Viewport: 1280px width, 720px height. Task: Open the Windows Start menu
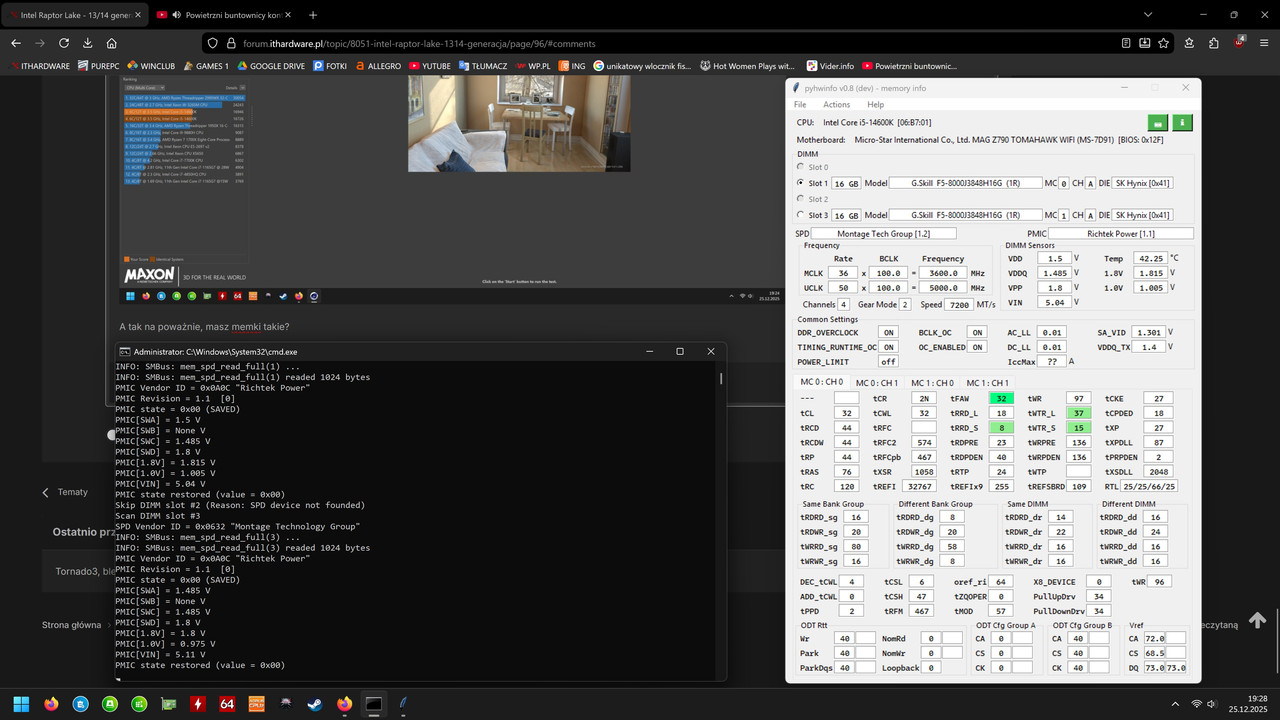point(21,704)
